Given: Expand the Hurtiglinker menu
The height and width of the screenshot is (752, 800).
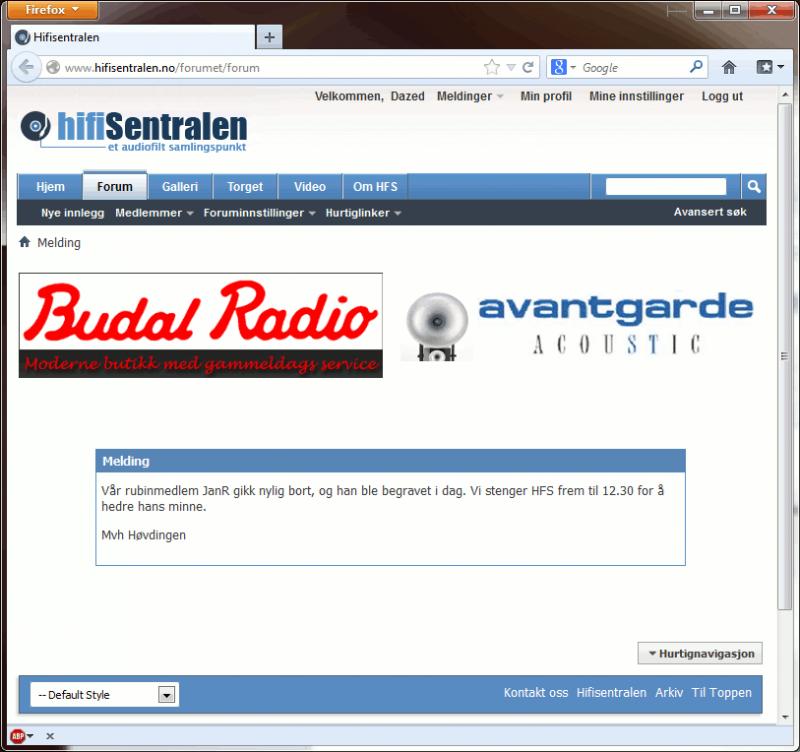Looking at the screenshot, I should pyautogui.click(x=363, y=213).
